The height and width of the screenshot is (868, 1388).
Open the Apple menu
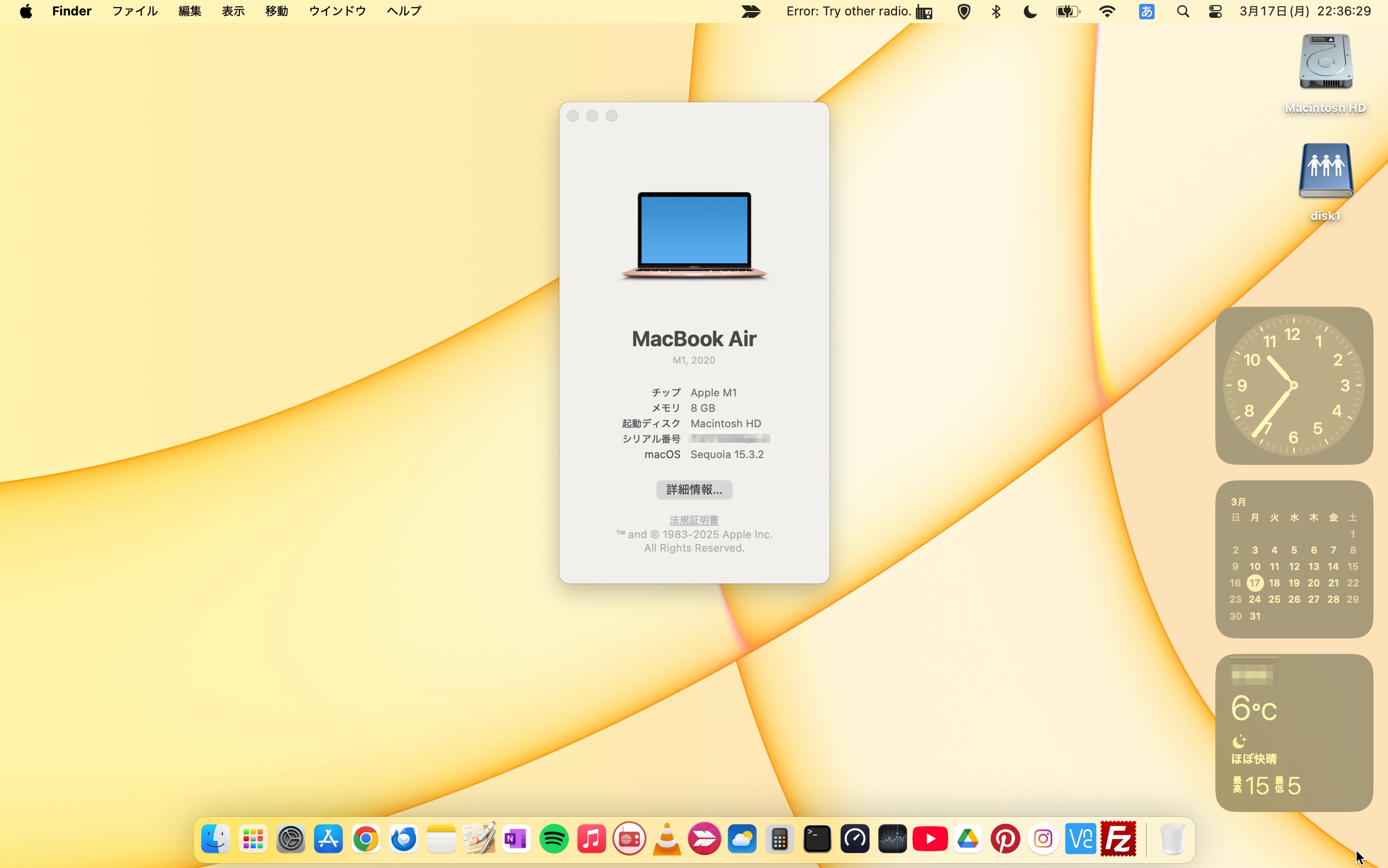tap(26, 12)
